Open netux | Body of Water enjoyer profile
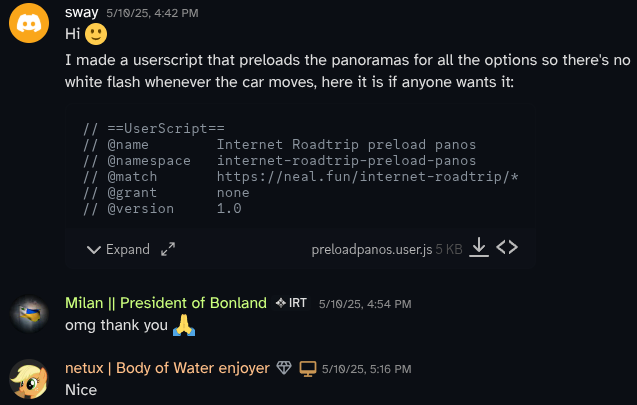 (167, 368)
